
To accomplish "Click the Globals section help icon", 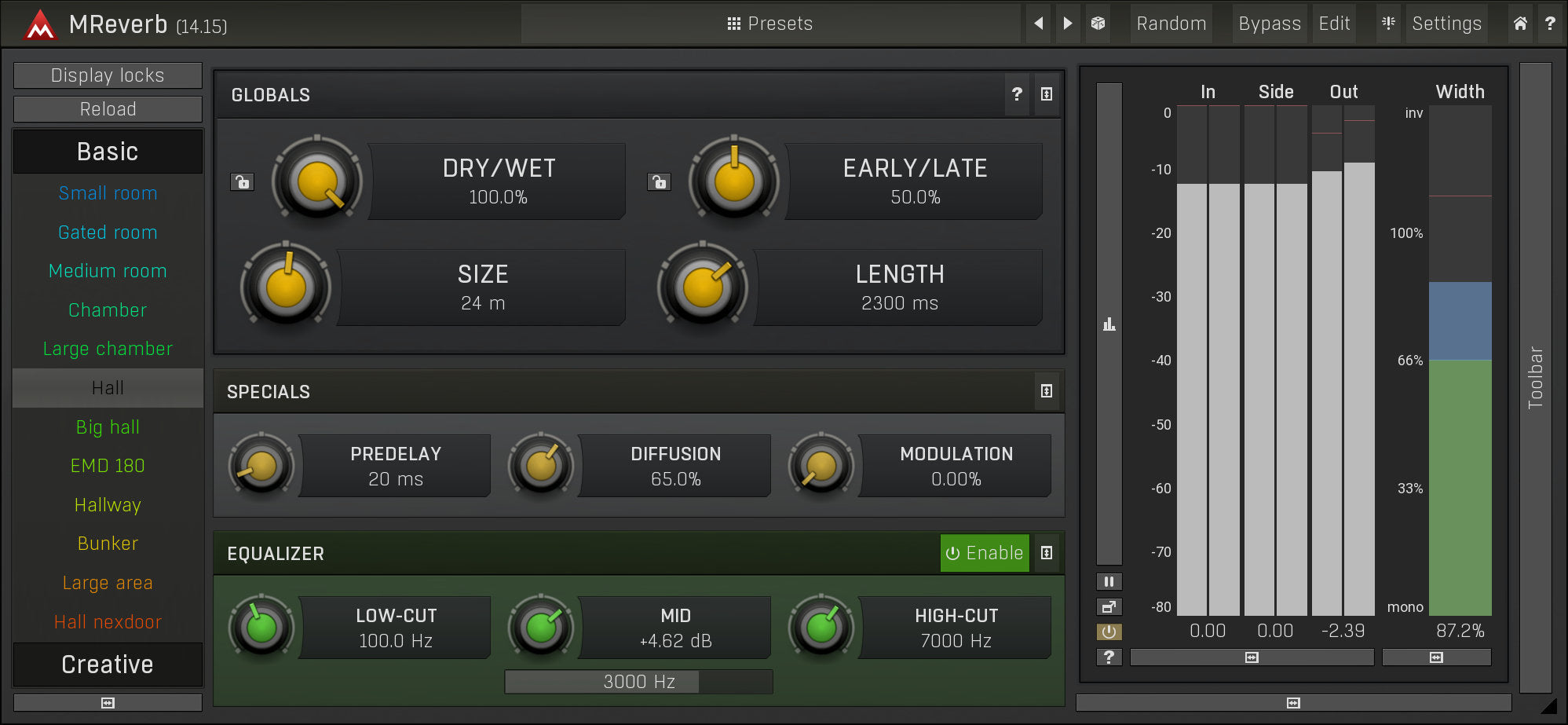I will [1017, 94].
